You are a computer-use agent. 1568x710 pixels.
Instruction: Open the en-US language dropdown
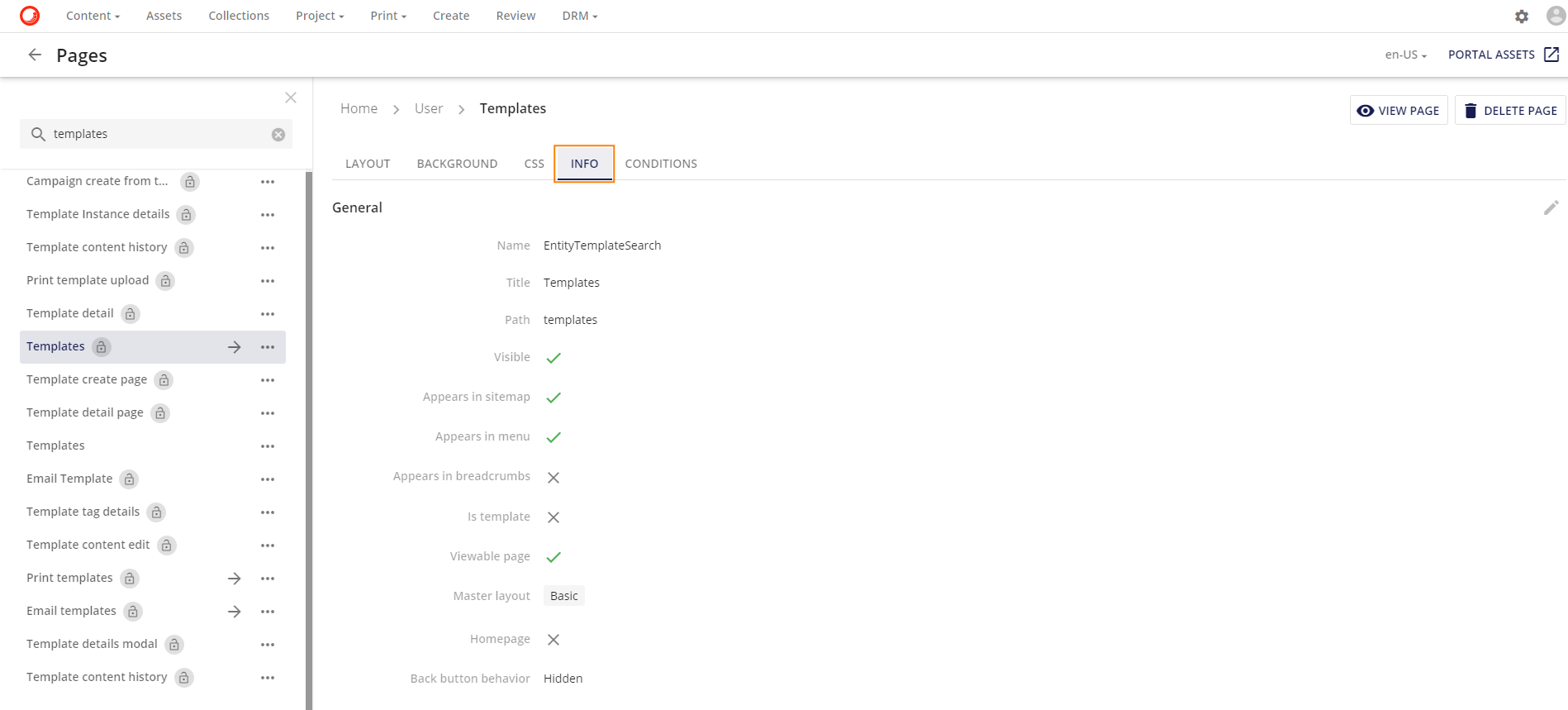click(1405, 55)
